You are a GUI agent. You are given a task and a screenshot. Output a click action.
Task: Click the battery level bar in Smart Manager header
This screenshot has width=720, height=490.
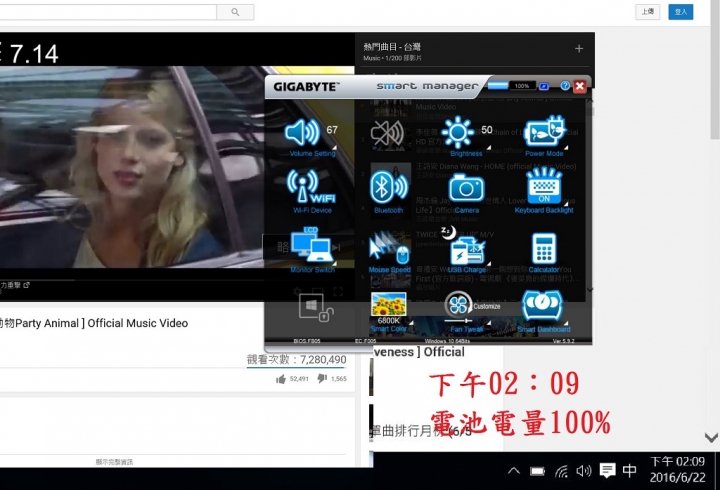pos(498,86)
